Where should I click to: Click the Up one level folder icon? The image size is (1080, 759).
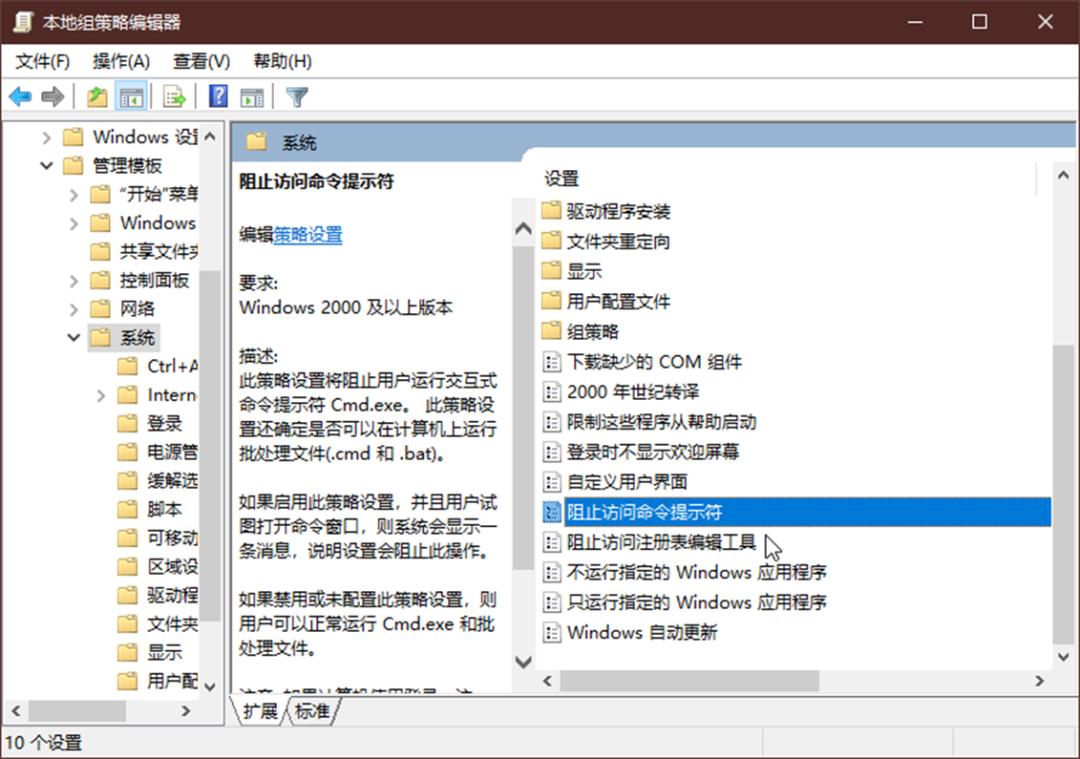tap(97, 96)
